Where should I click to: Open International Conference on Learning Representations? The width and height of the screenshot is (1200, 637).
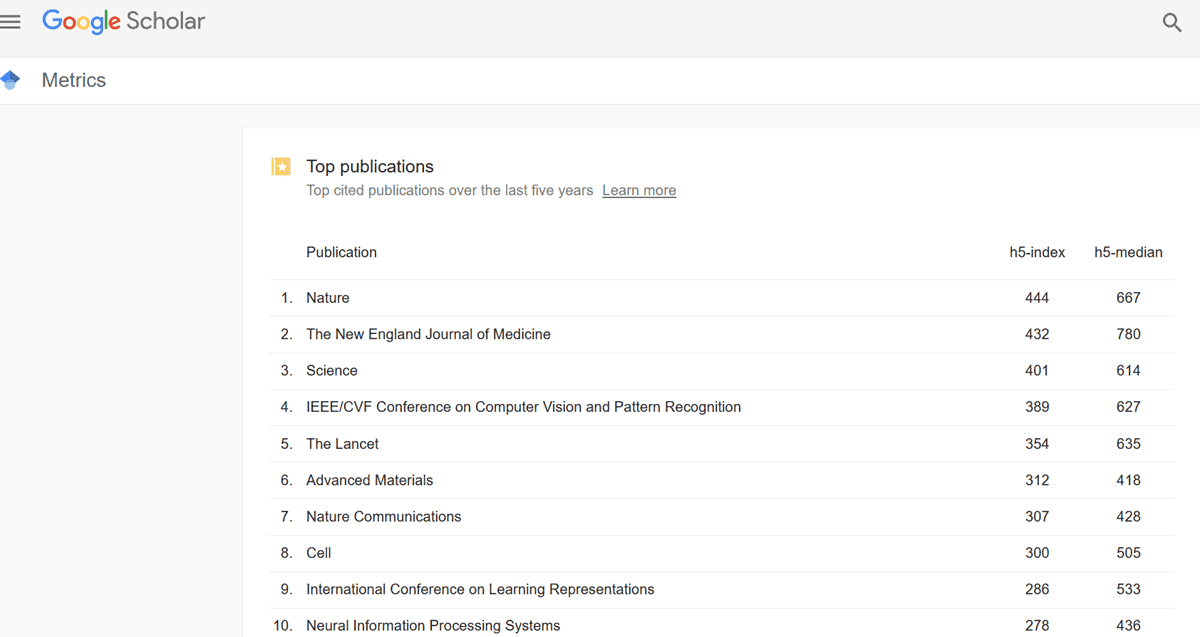pos(480,589)
